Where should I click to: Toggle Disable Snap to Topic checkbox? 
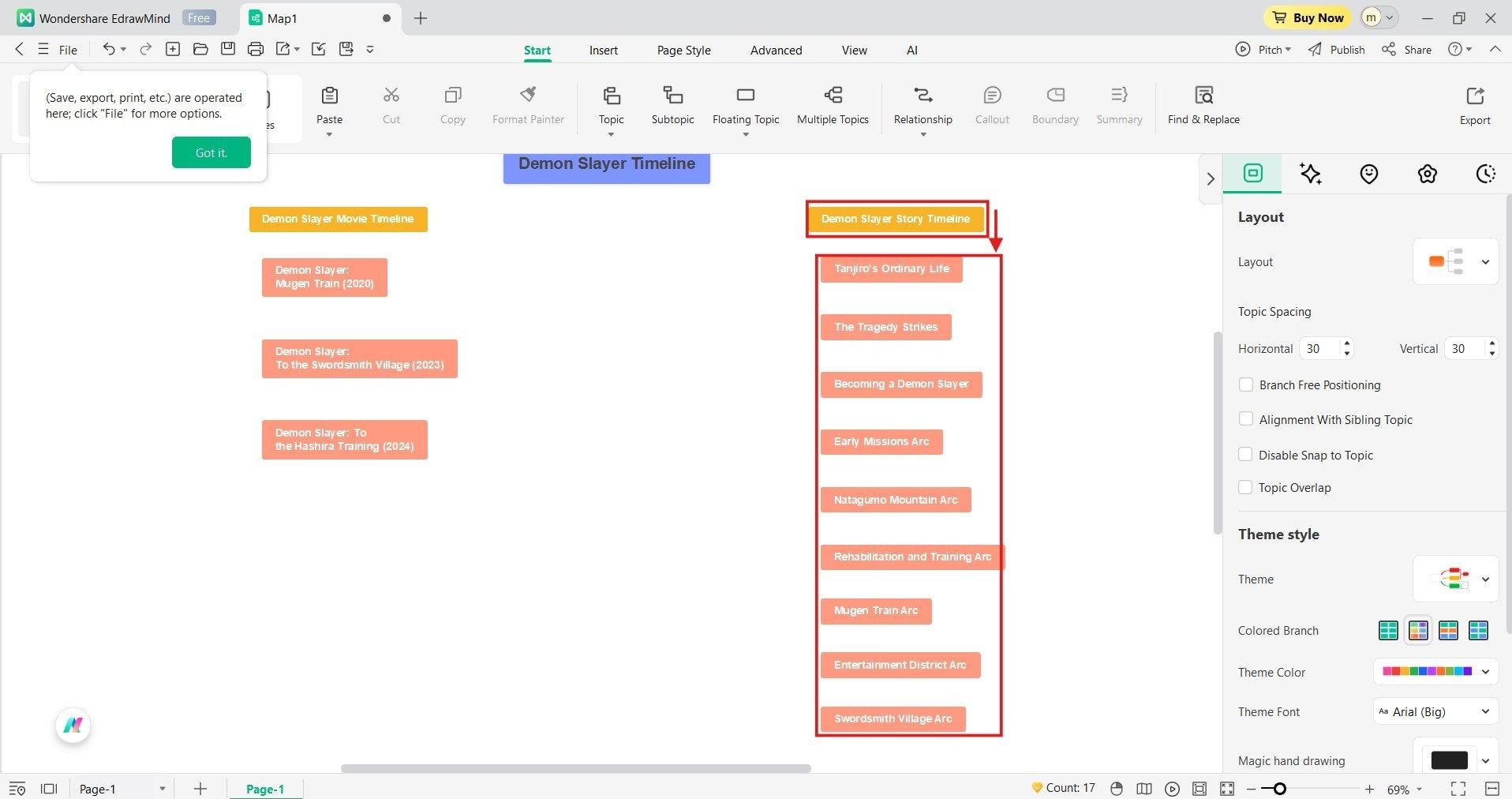(1246, 454)
